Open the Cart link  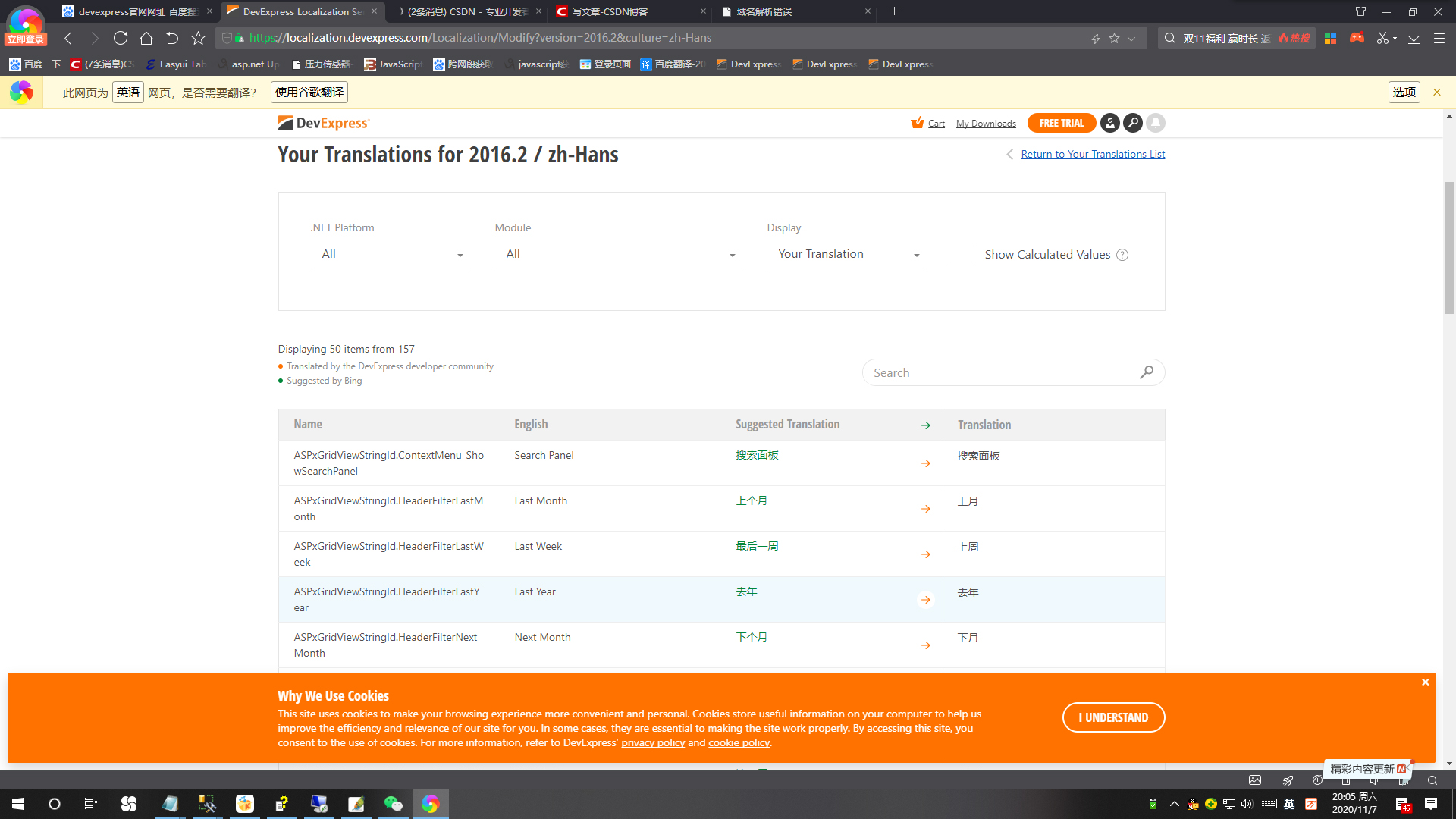[937, 124]
